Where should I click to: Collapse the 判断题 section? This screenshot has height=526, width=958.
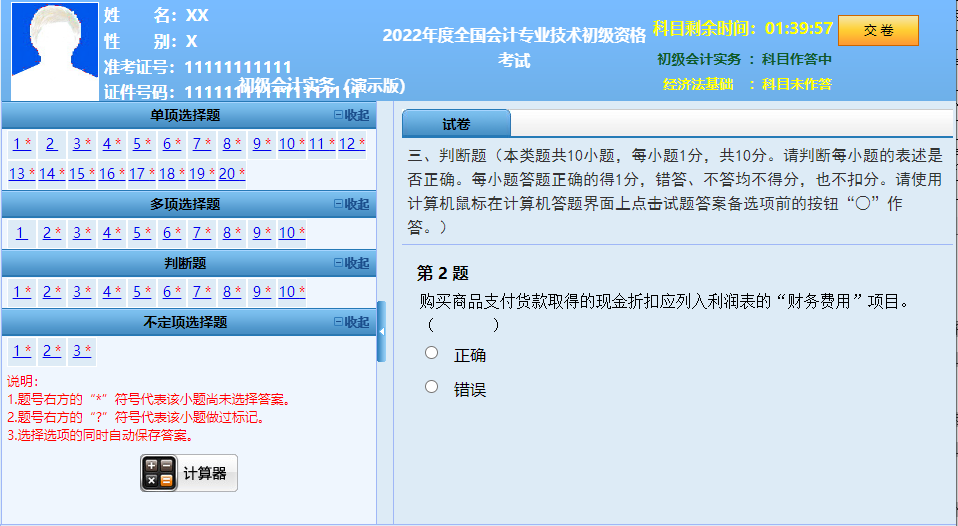tap(351, 263)
